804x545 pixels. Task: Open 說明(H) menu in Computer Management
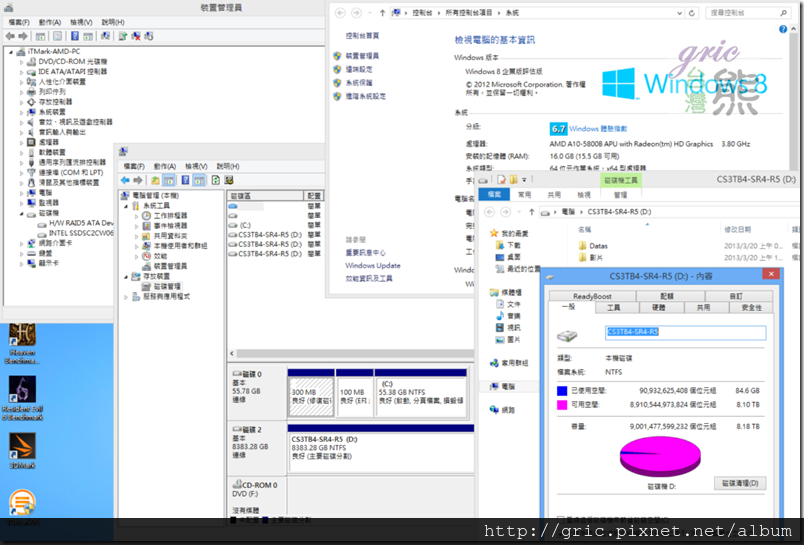click(x=228, y=166)
